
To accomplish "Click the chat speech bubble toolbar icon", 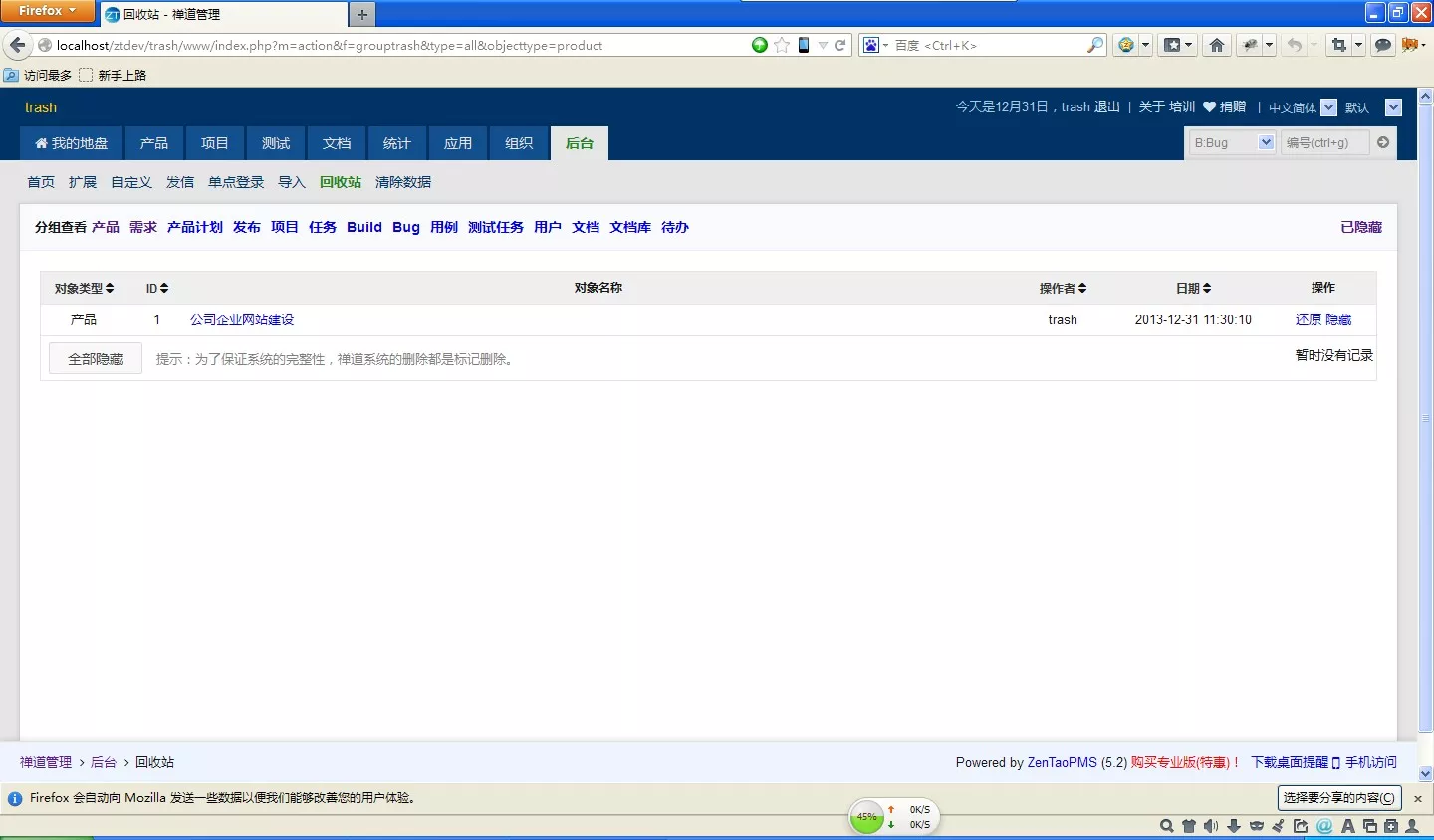I will (x=1382, y=45).
